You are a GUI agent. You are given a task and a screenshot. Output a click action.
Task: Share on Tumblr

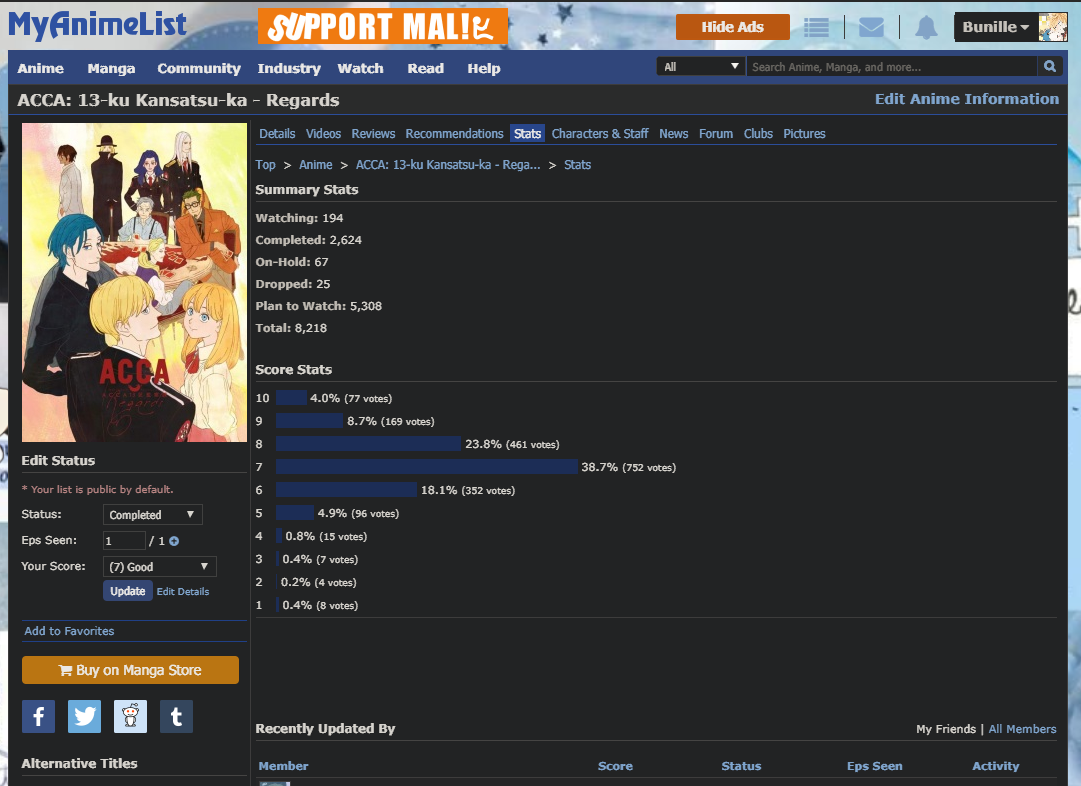[x=176, y=716]
